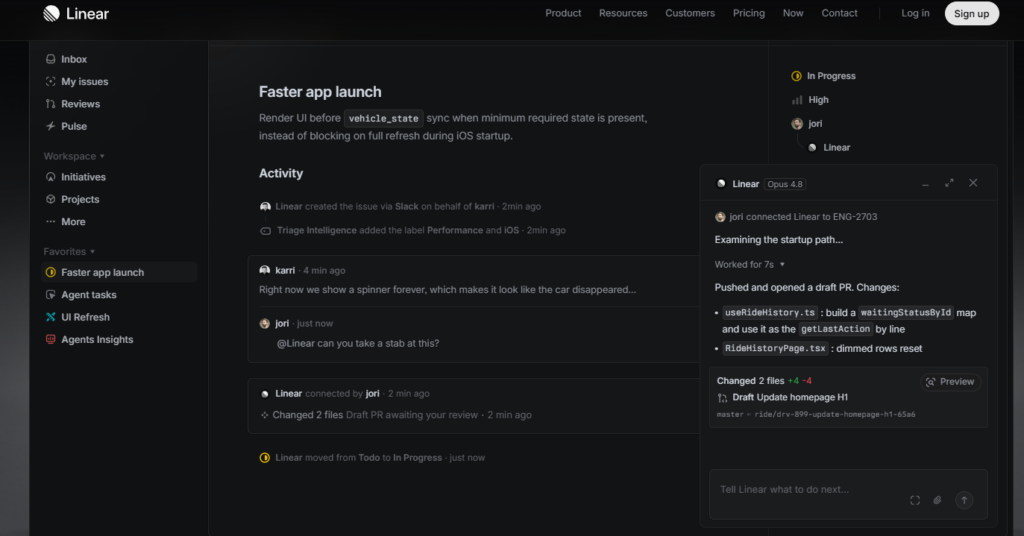
Task: Expand the Worked for 7s details
Action: coord(750,264)
